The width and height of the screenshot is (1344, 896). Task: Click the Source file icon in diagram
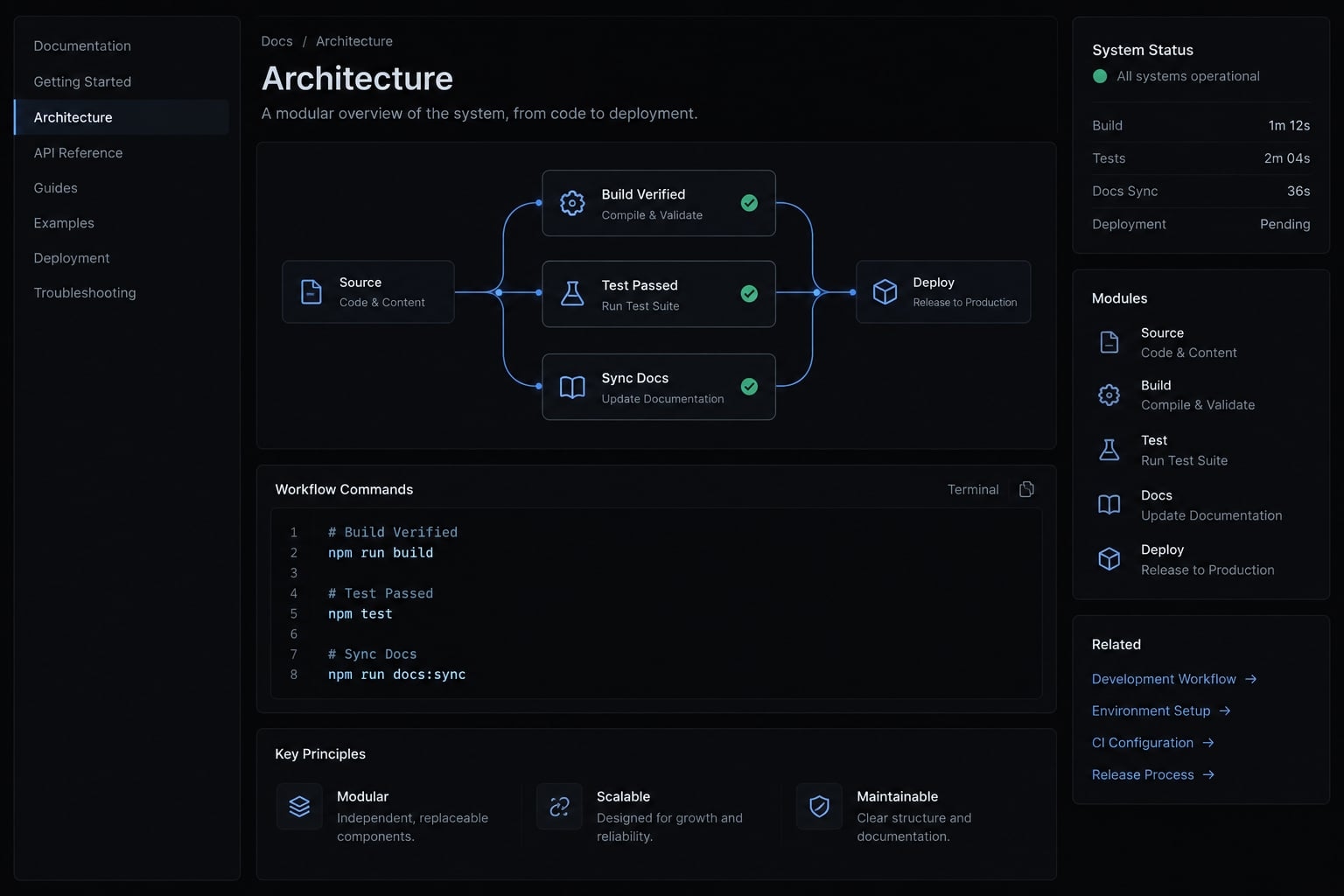pyautogui.click(x=311, y=291)
